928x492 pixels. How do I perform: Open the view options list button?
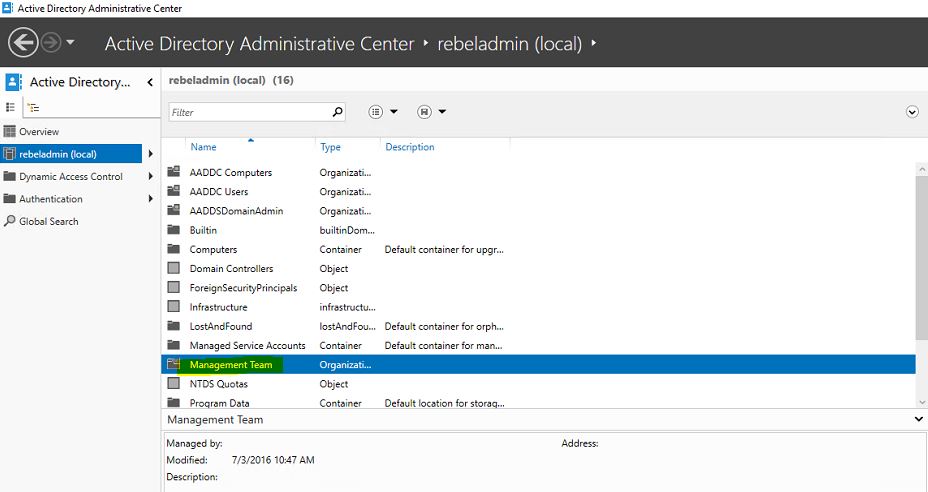pos(376,111)
